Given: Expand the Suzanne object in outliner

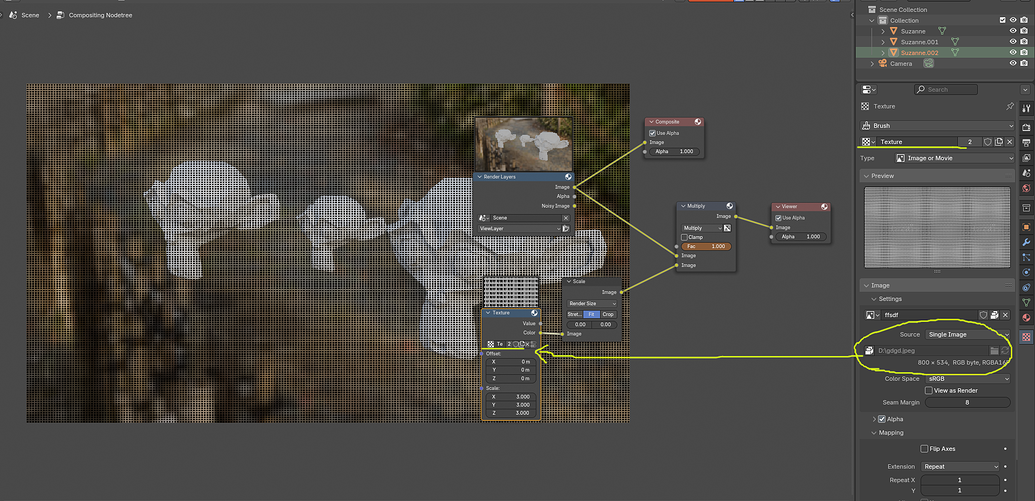Looking at the screenshot, I should pyautogui.click(x=883, y=31).
